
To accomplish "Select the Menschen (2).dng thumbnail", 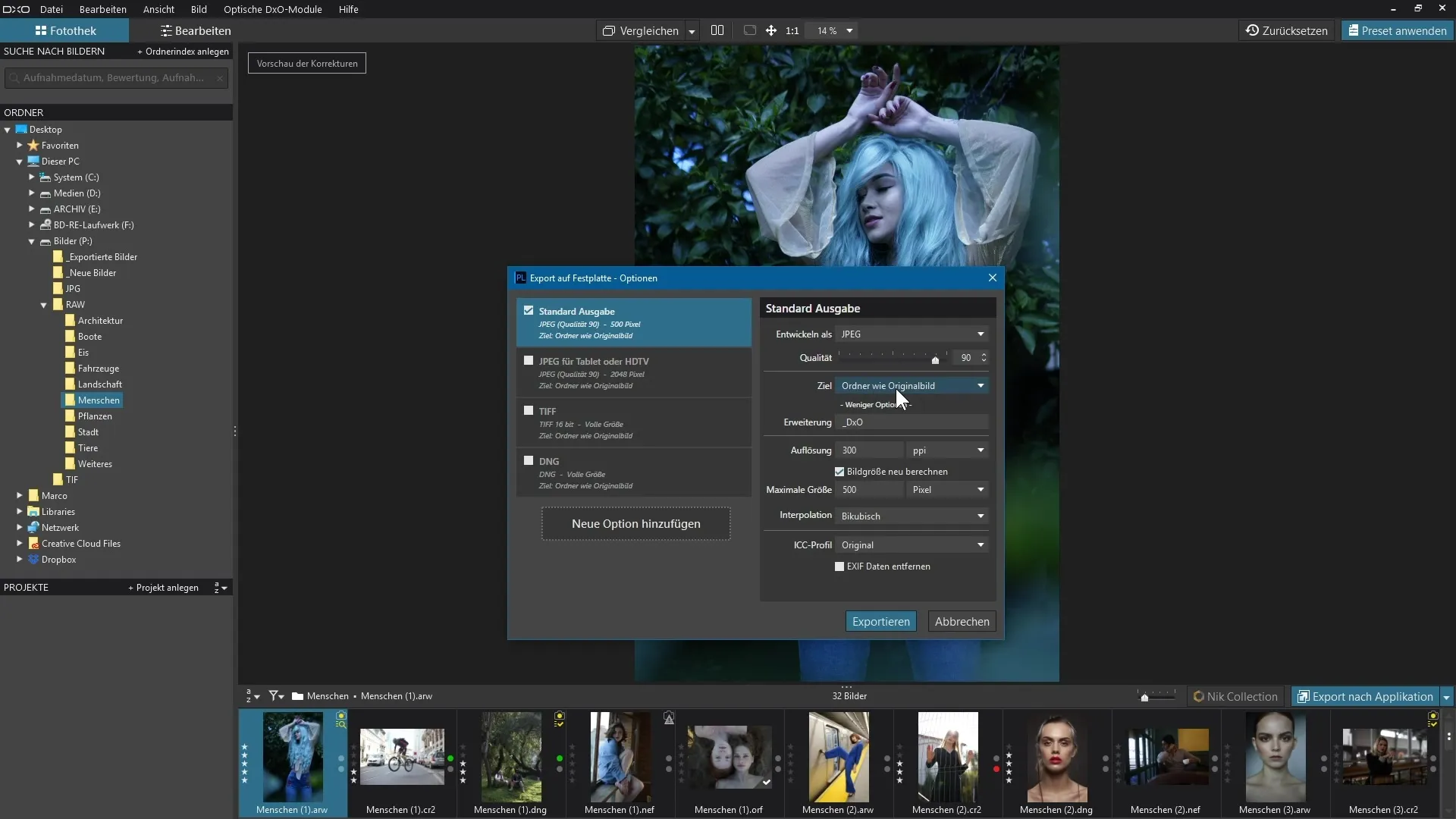I will coord(1056,762).
